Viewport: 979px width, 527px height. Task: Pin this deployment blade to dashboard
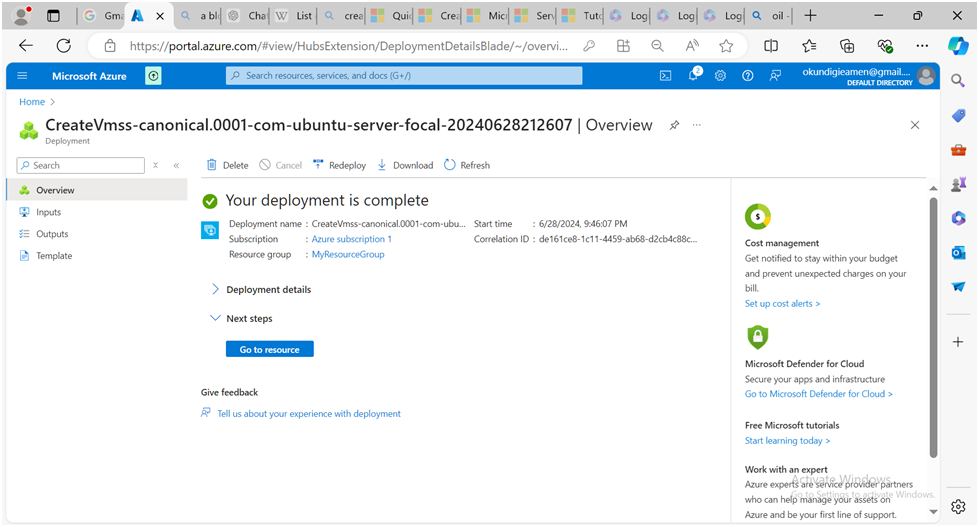(674, 125)
